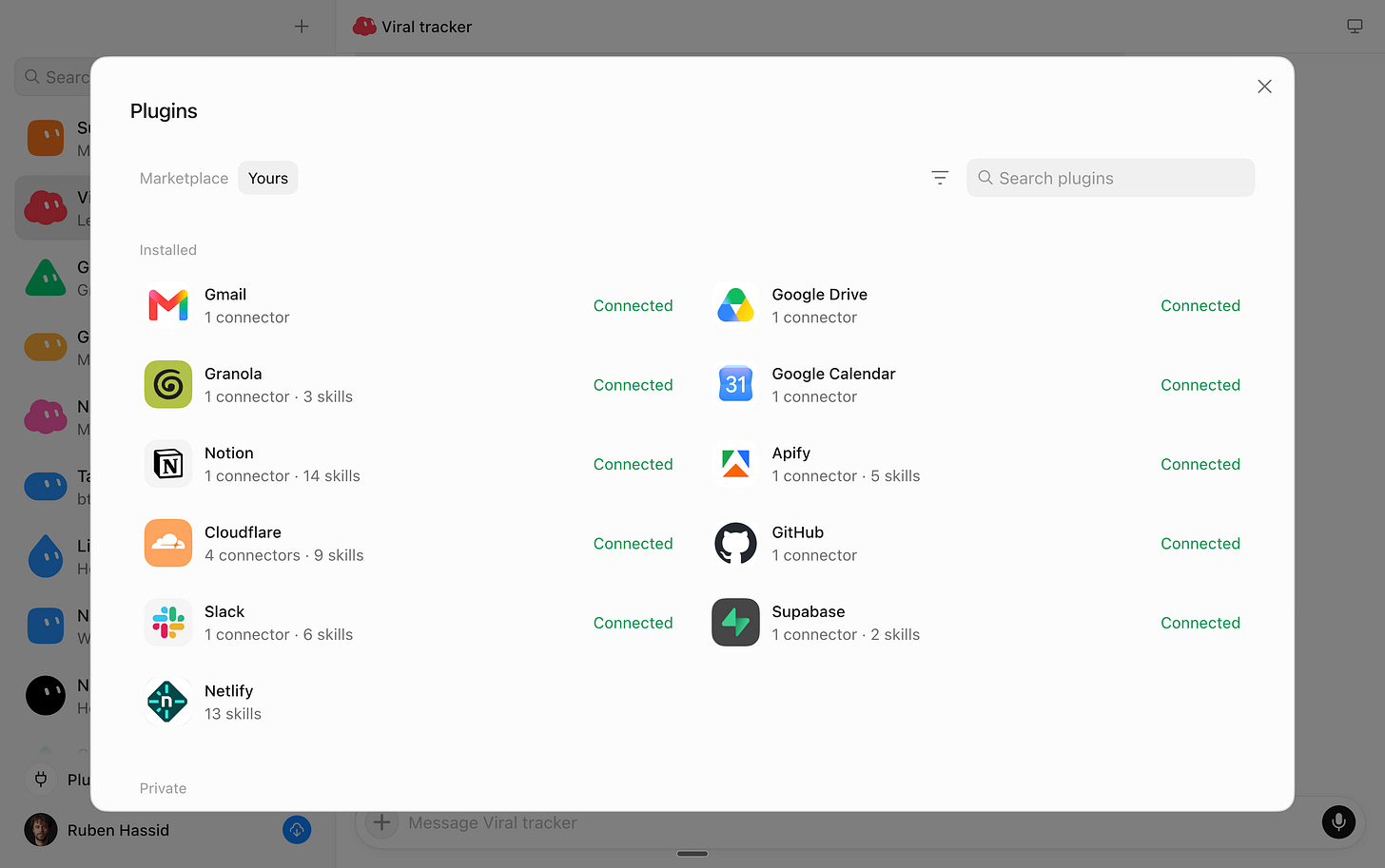Click Connected status for Cloudflare
The height and width of the screenshot is (868, 1385).
[633, 543]
